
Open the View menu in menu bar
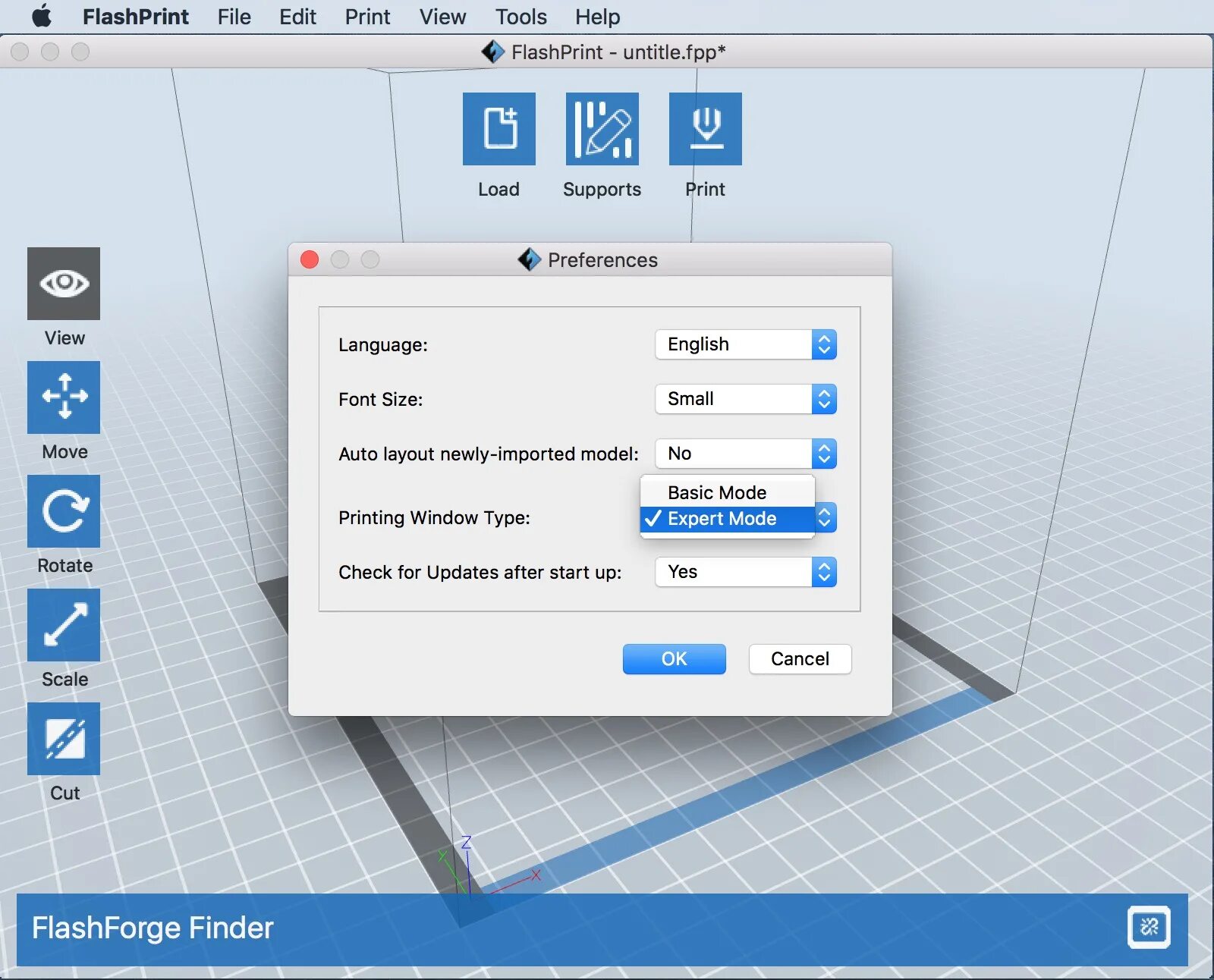point(442,17)
